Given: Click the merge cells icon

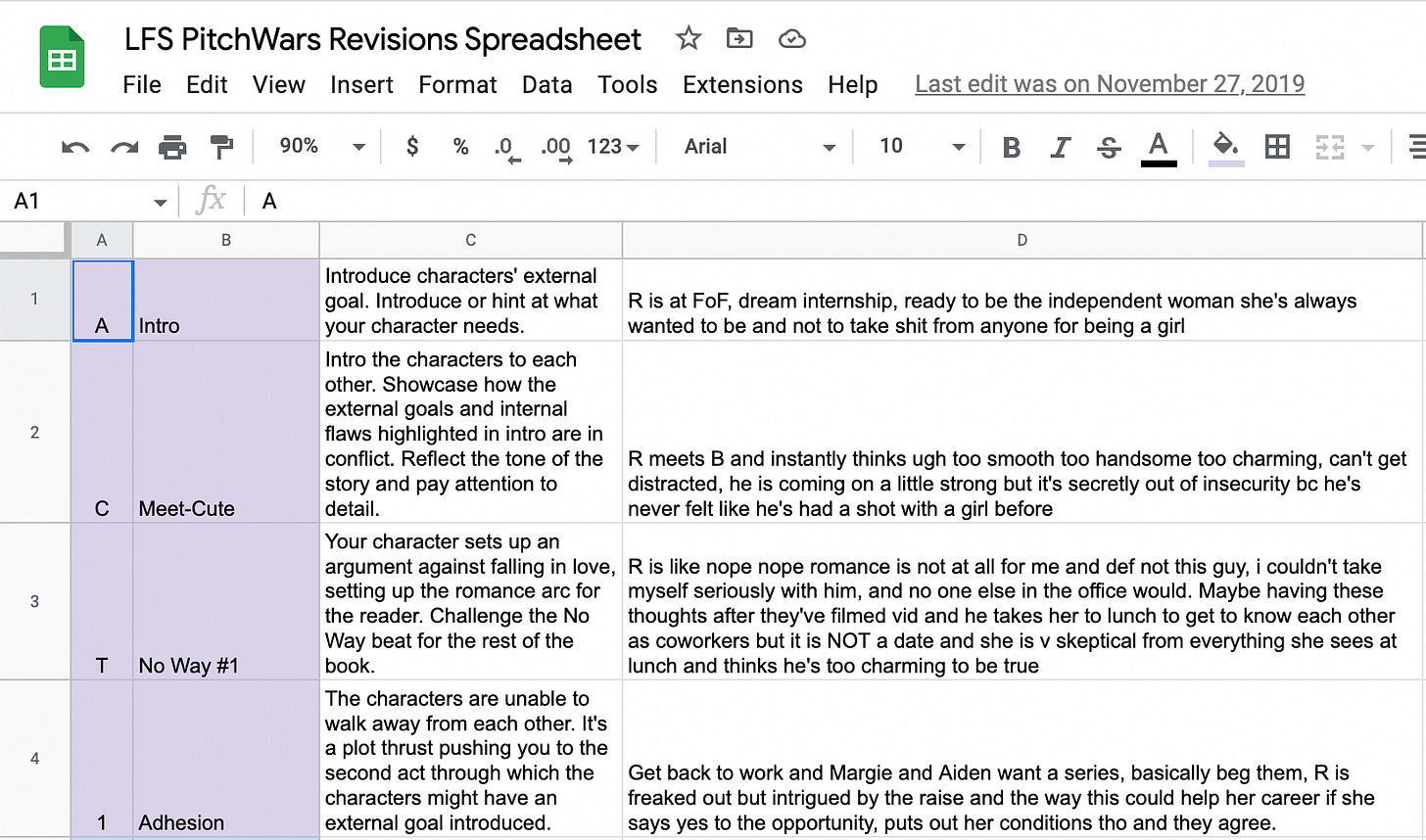Looking at the screenshot, I should [x=1329, y=147].
